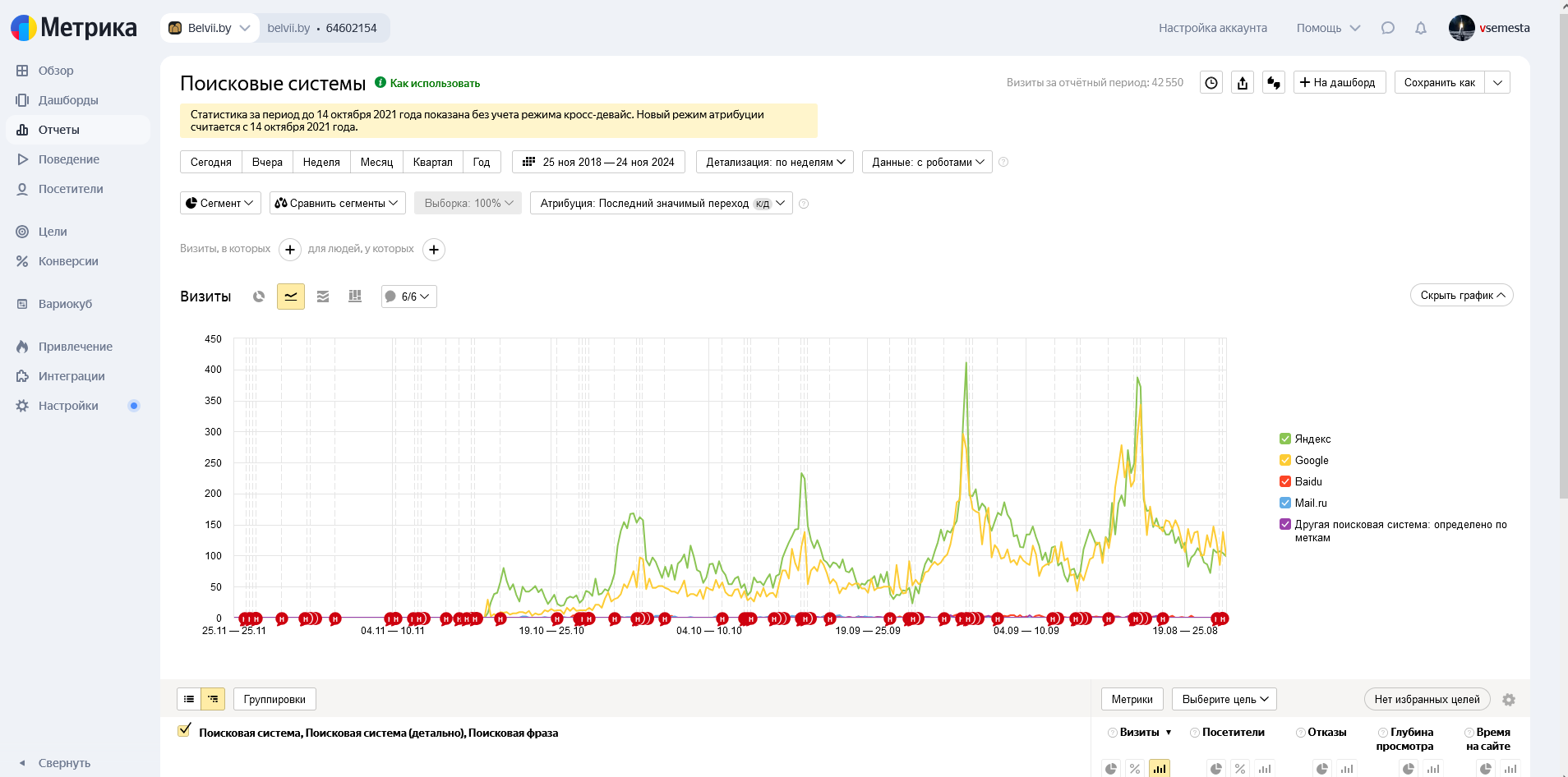This screenshot has width=1568, height=777.
Task: Open the date range picker 25 ноя 2018 — 24 ноя 2024
Action: [599, 162]
